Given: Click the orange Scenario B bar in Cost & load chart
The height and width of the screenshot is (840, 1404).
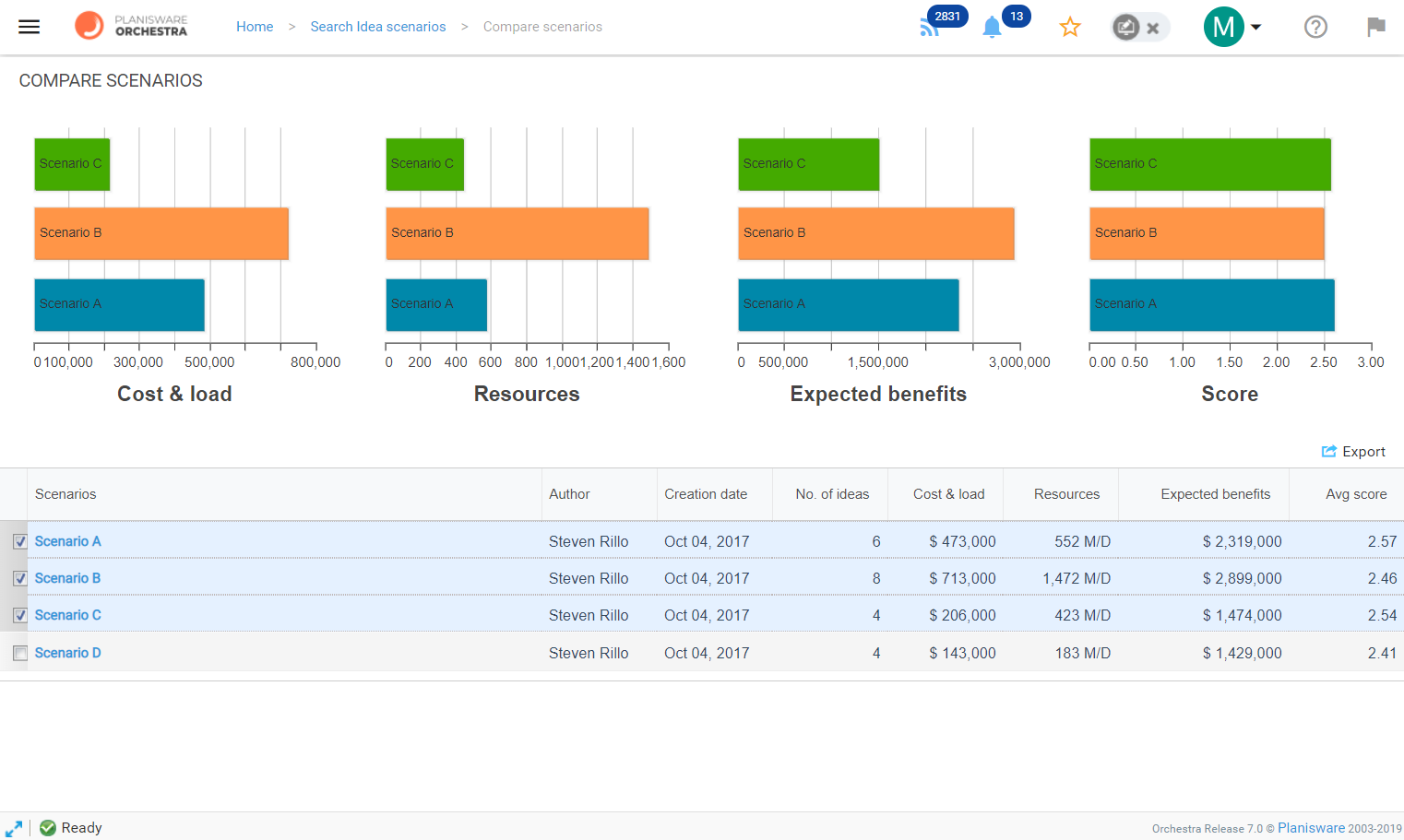Looking at the screenshot, I should click(x=161, y=233).
